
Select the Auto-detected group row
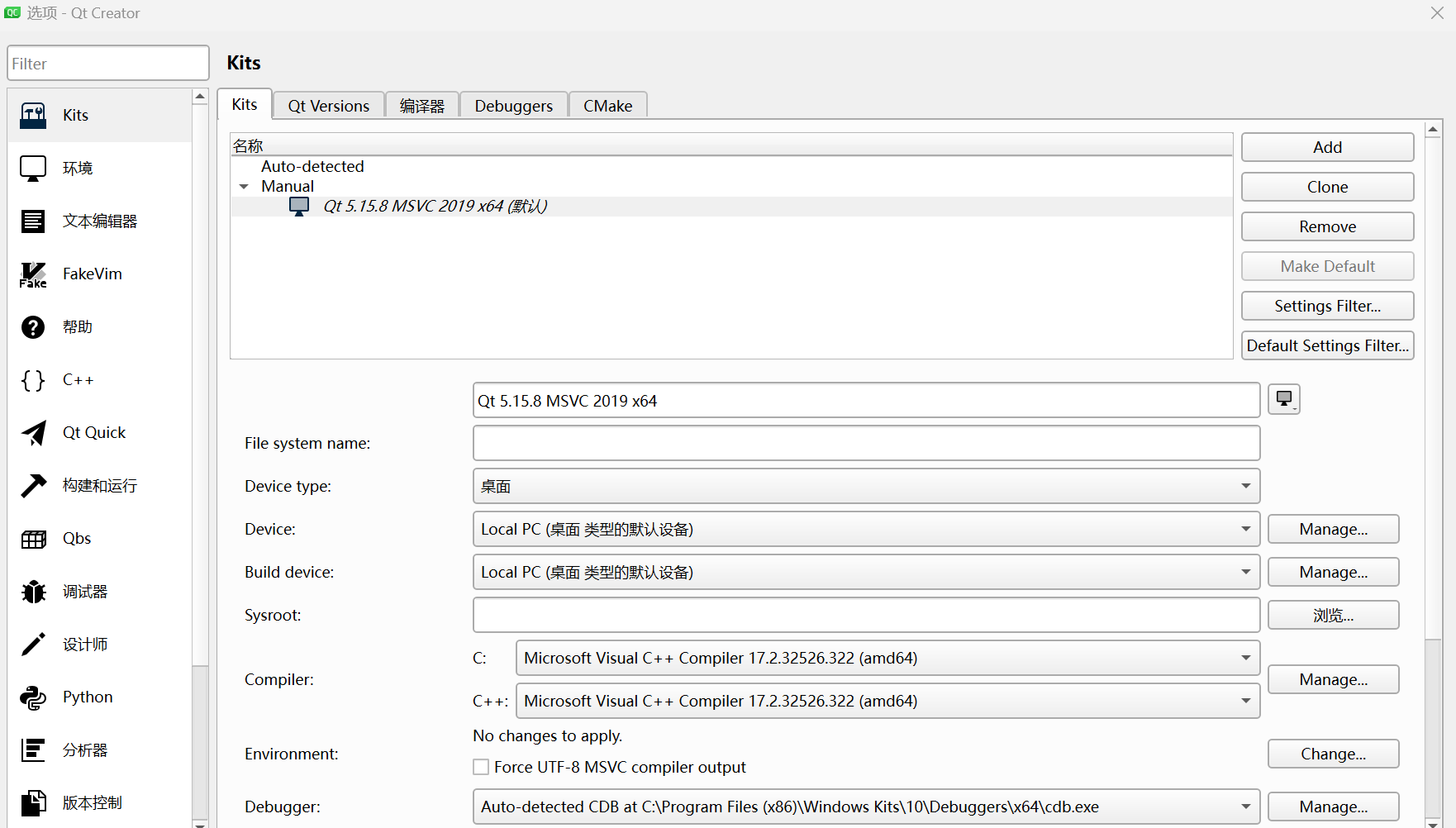[x=731, y=167]
